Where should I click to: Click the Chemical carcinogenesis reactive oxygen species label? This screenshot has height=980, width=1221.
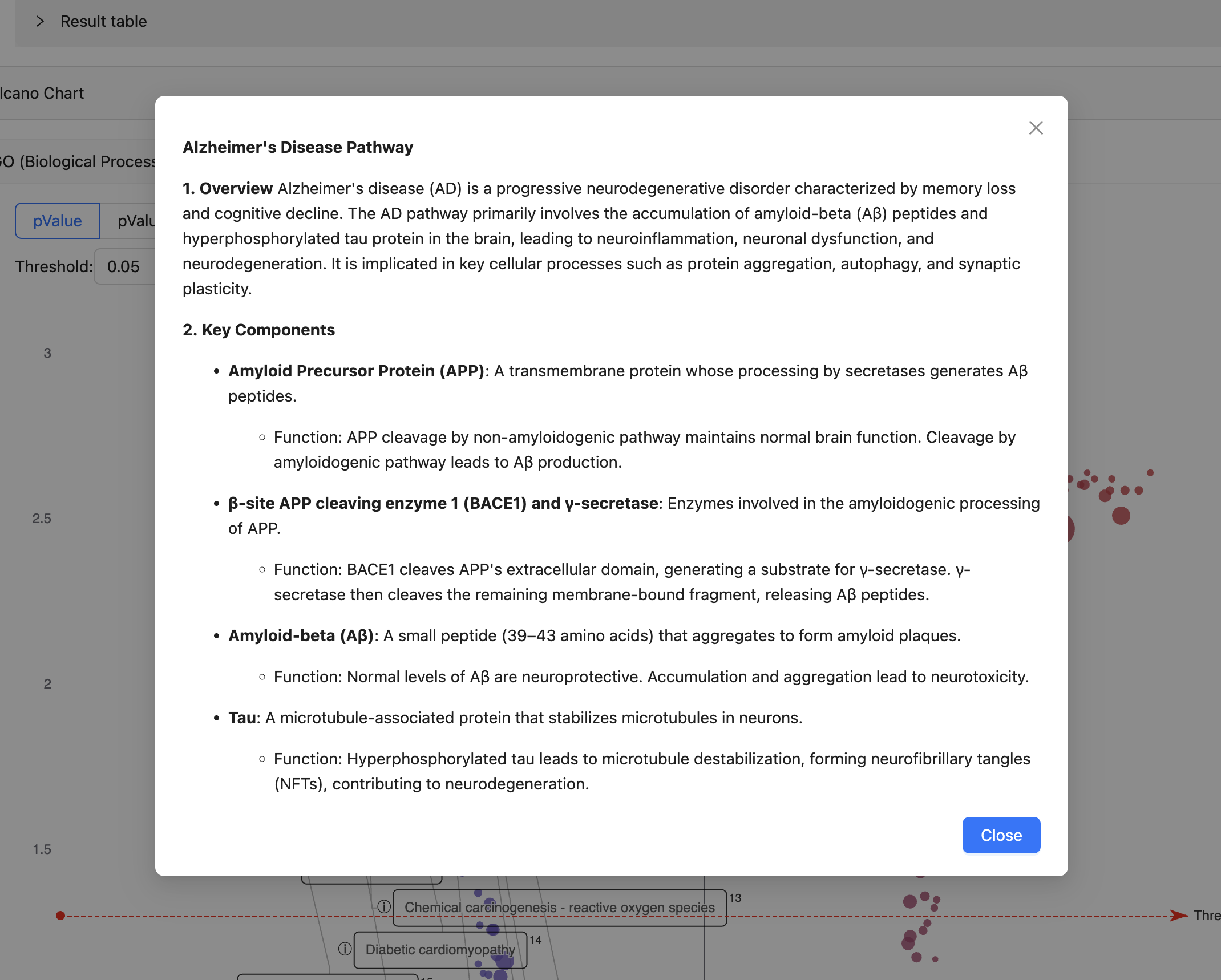pos(559,907)
